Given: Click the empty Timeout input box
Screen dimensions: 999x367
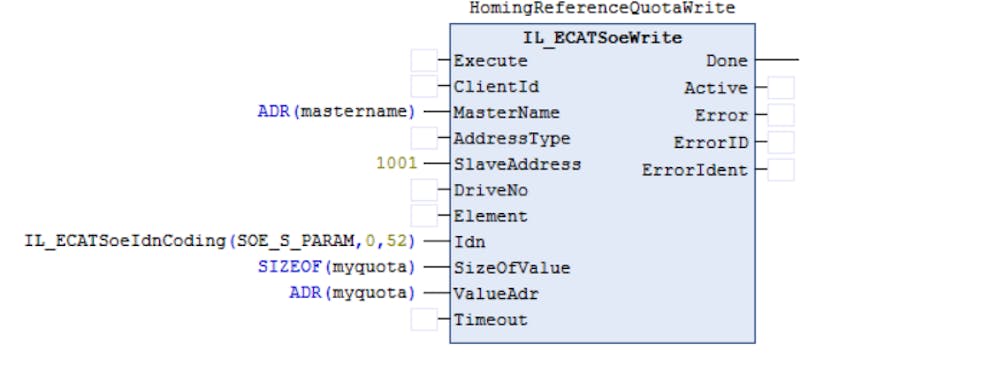Looking at the screenshot, I should [x=424, y=319].
